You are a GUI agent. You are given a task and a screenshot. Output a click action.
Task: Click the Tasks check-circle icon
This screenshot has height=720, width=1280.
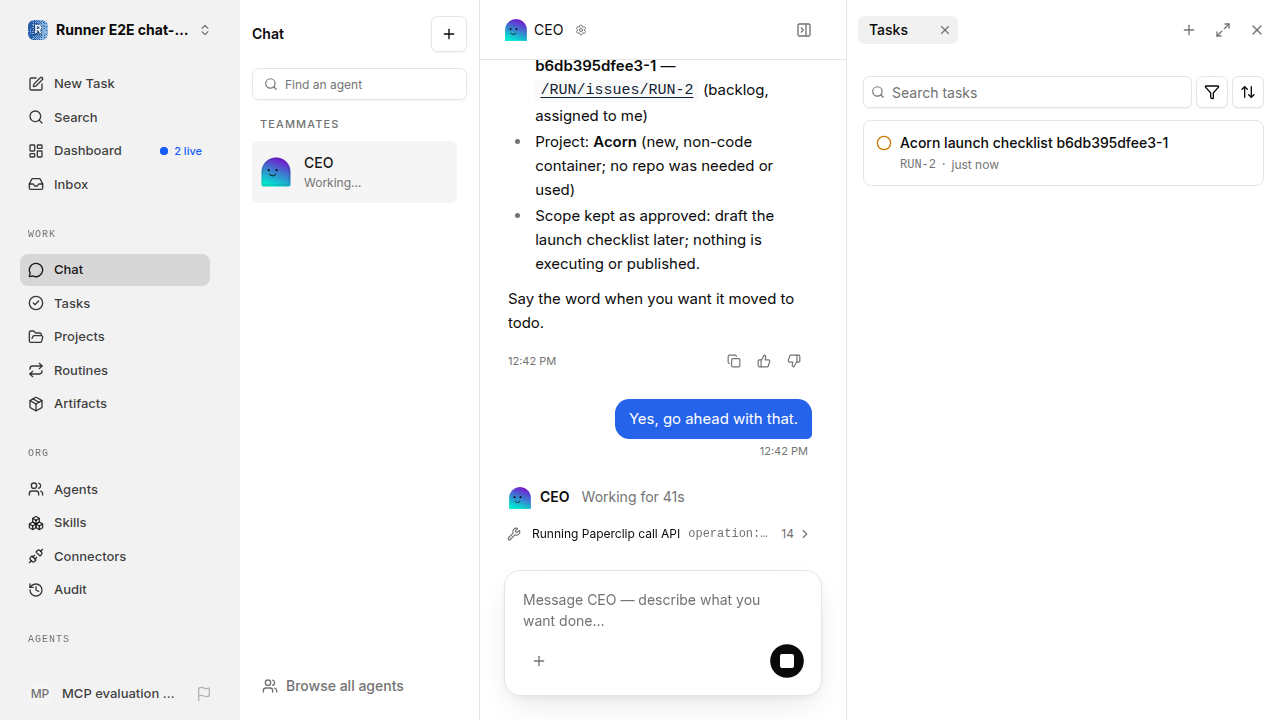click(36, 303)
